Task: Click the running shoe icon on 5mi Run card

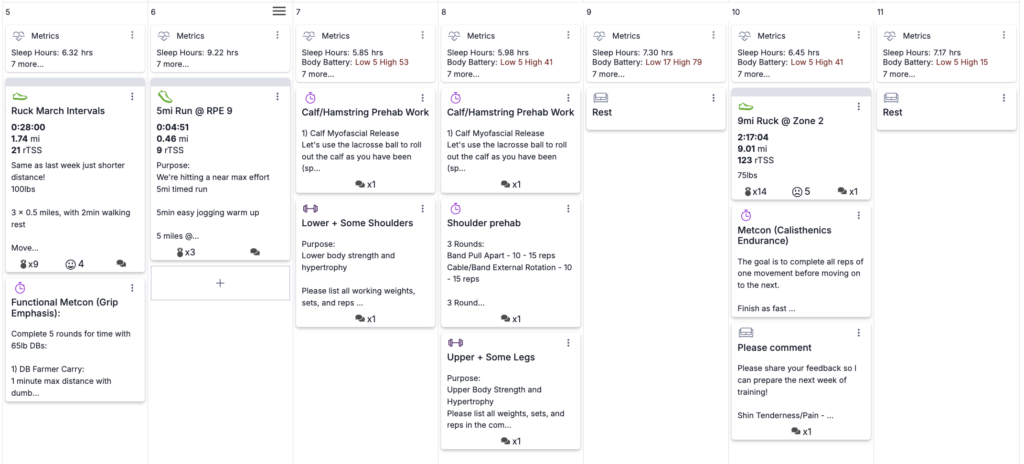Action: [165, 97]
